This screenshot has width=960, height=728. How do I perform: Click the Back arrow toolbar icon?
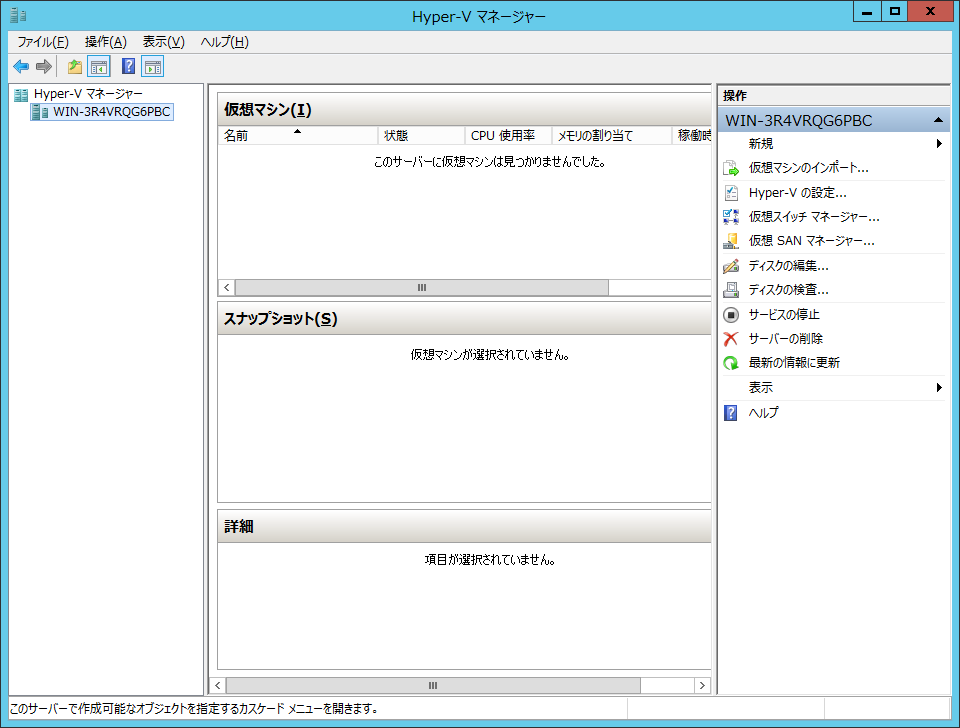pos(21,67)
